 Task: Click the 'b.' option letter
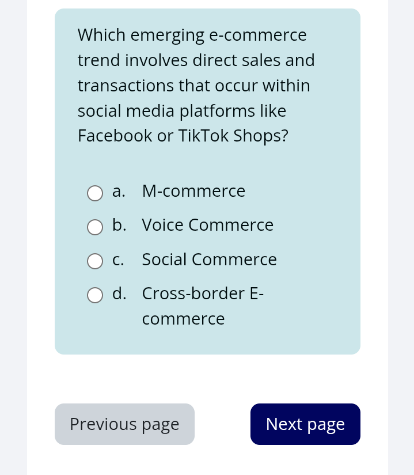point(119,225)
